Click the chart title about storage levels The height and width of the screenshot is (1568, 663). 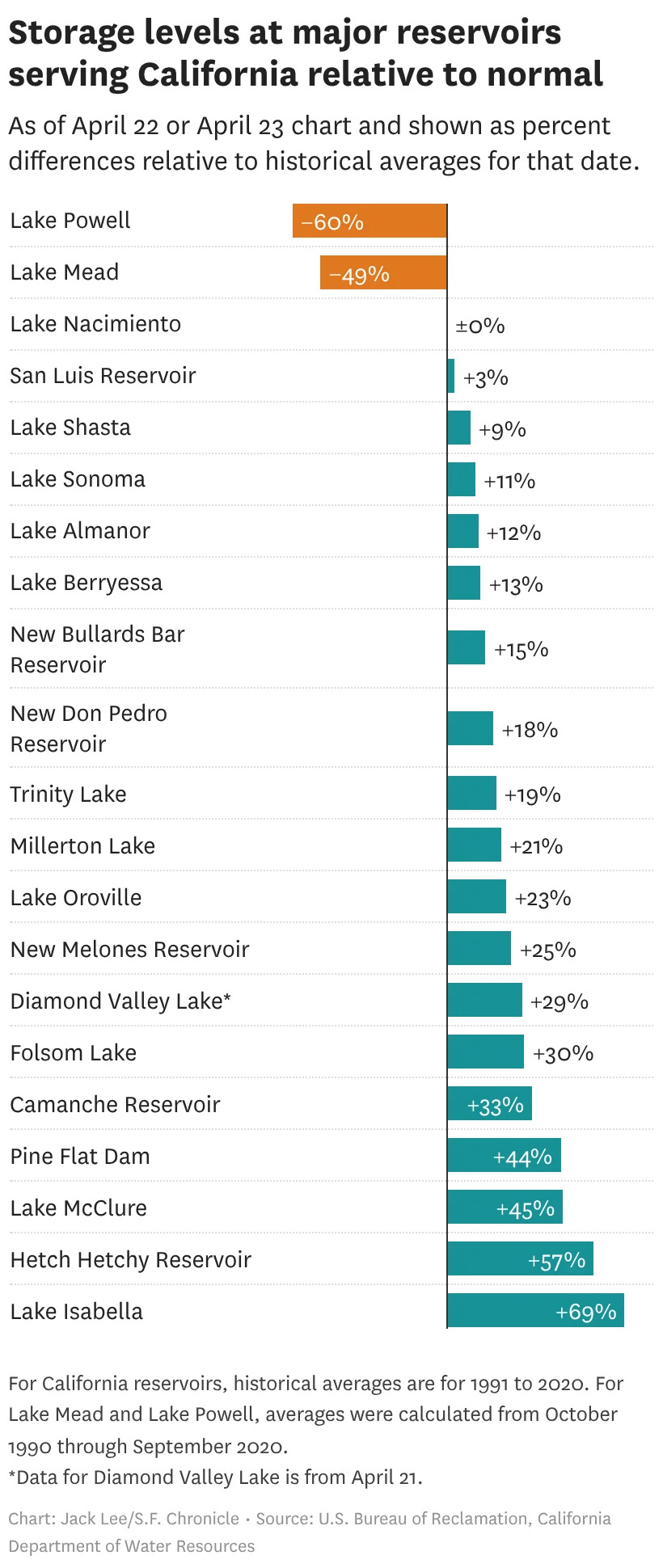point(306,53)
